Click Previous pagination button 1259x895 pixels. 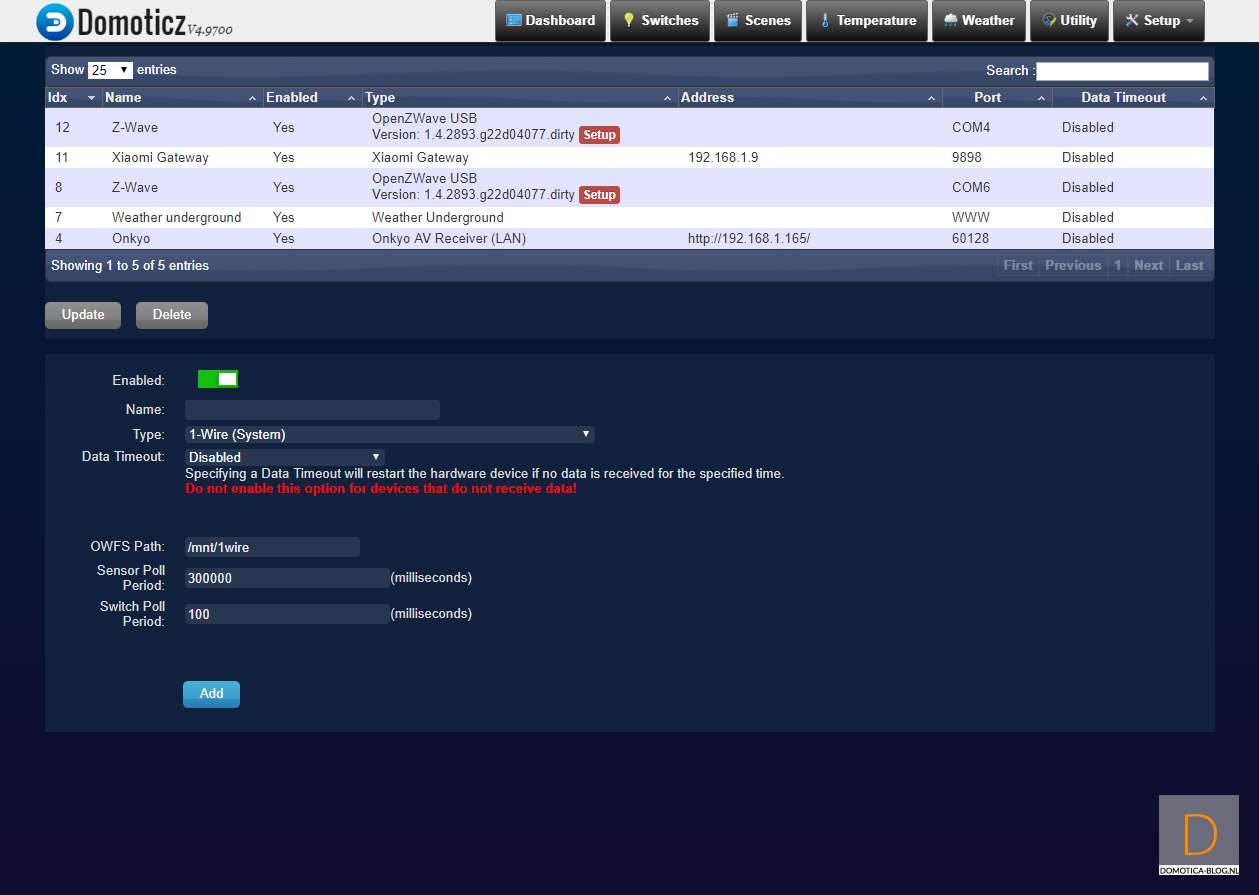(1073, 265)
